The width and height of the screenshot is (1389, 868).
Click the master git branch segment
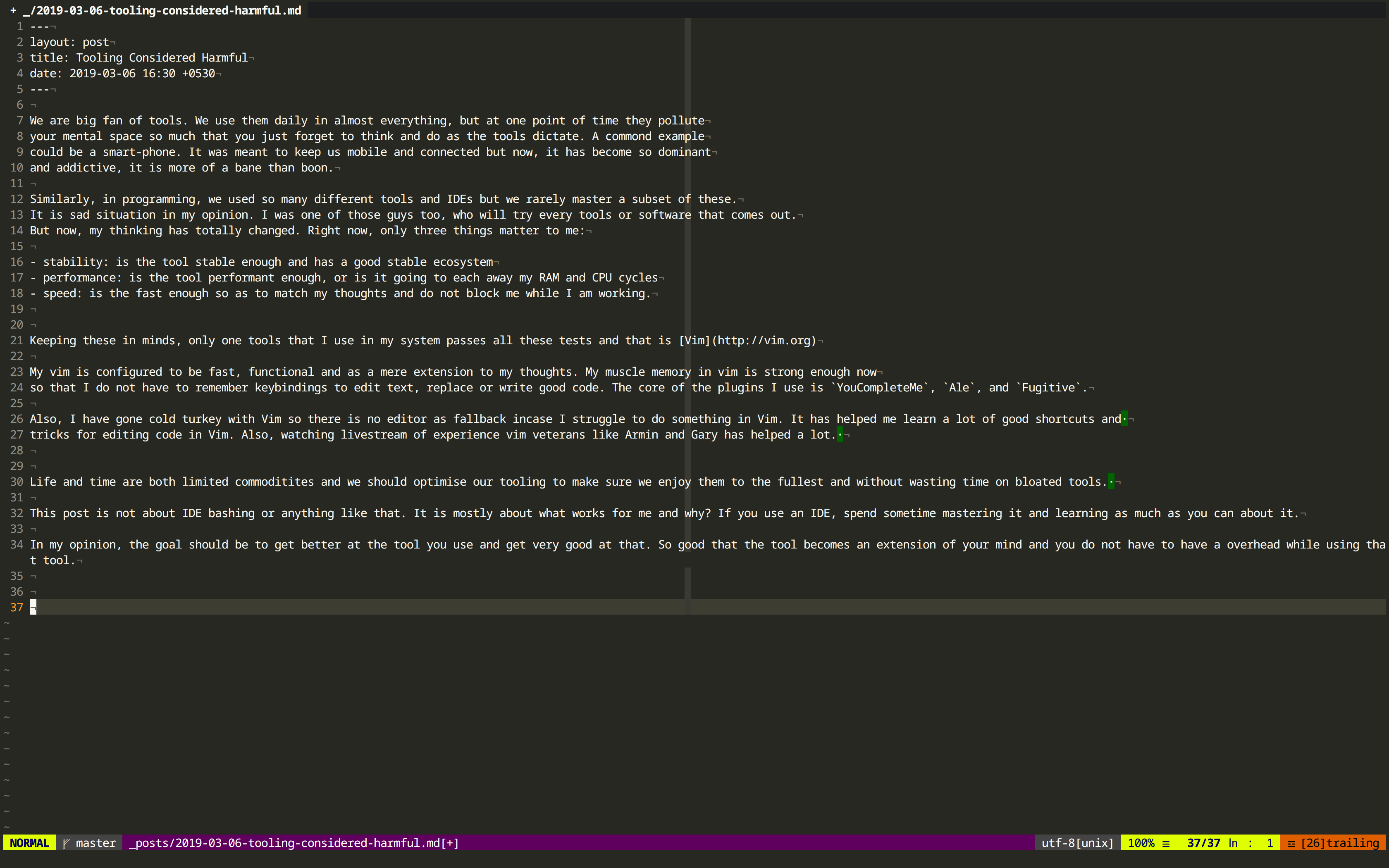90,843
